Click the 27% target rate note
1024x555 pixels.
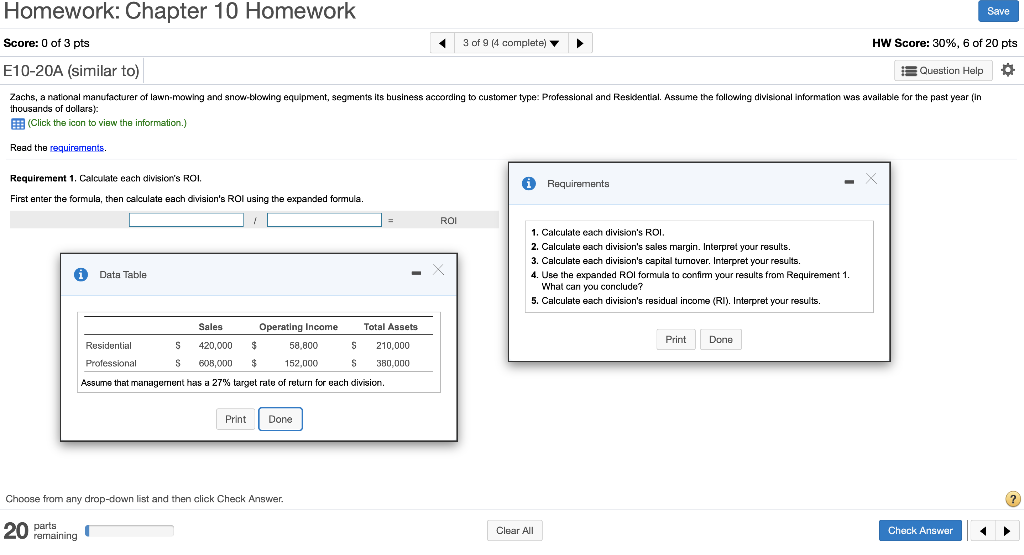(232, 383)
